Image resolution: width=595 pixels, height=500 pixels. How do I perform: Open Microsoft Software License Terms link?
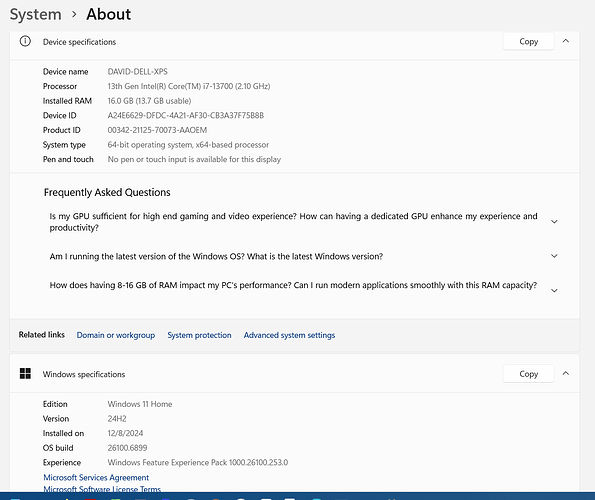click(x=102, y=489)
